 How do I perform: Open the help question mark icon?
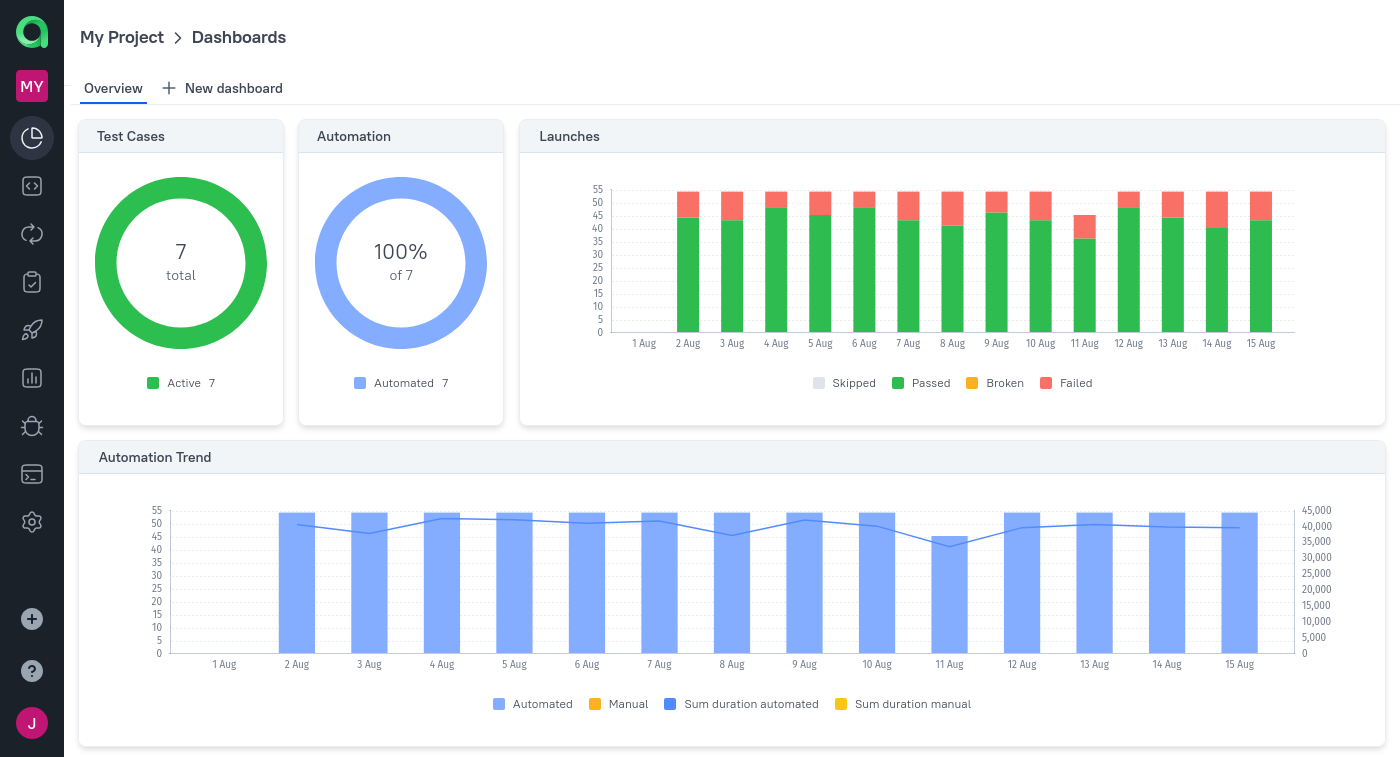coord(32,671)
